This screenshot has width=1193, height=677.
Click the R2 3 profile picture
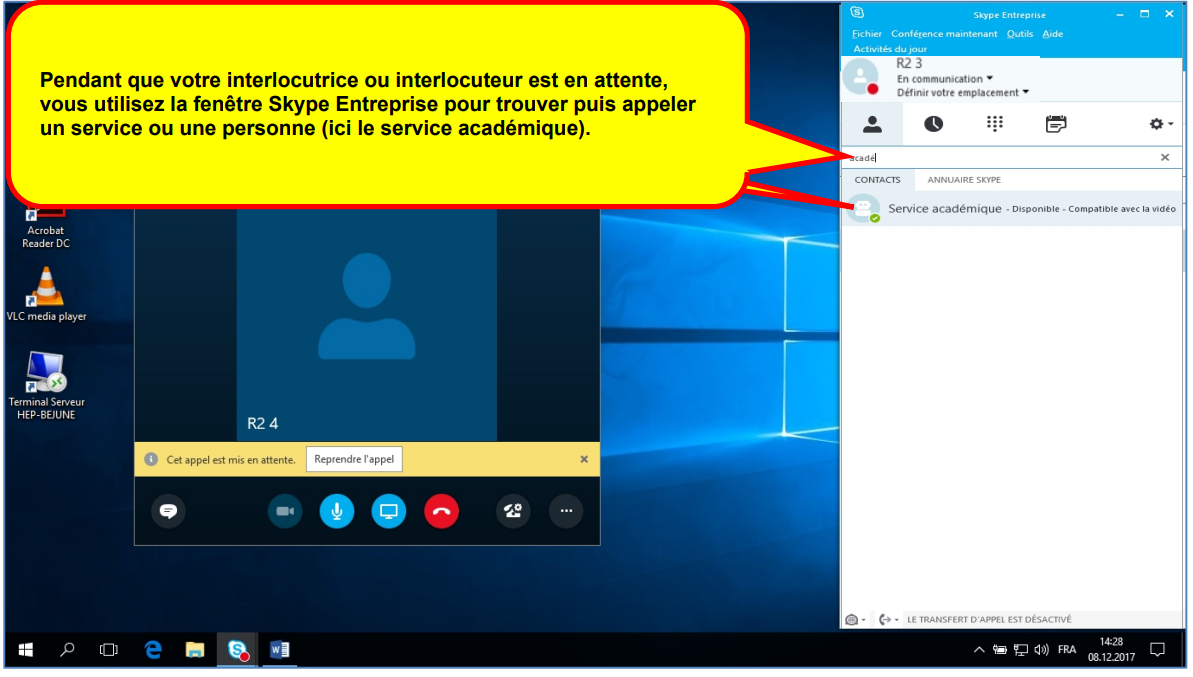pyautogui.click(x=861, y=77)
